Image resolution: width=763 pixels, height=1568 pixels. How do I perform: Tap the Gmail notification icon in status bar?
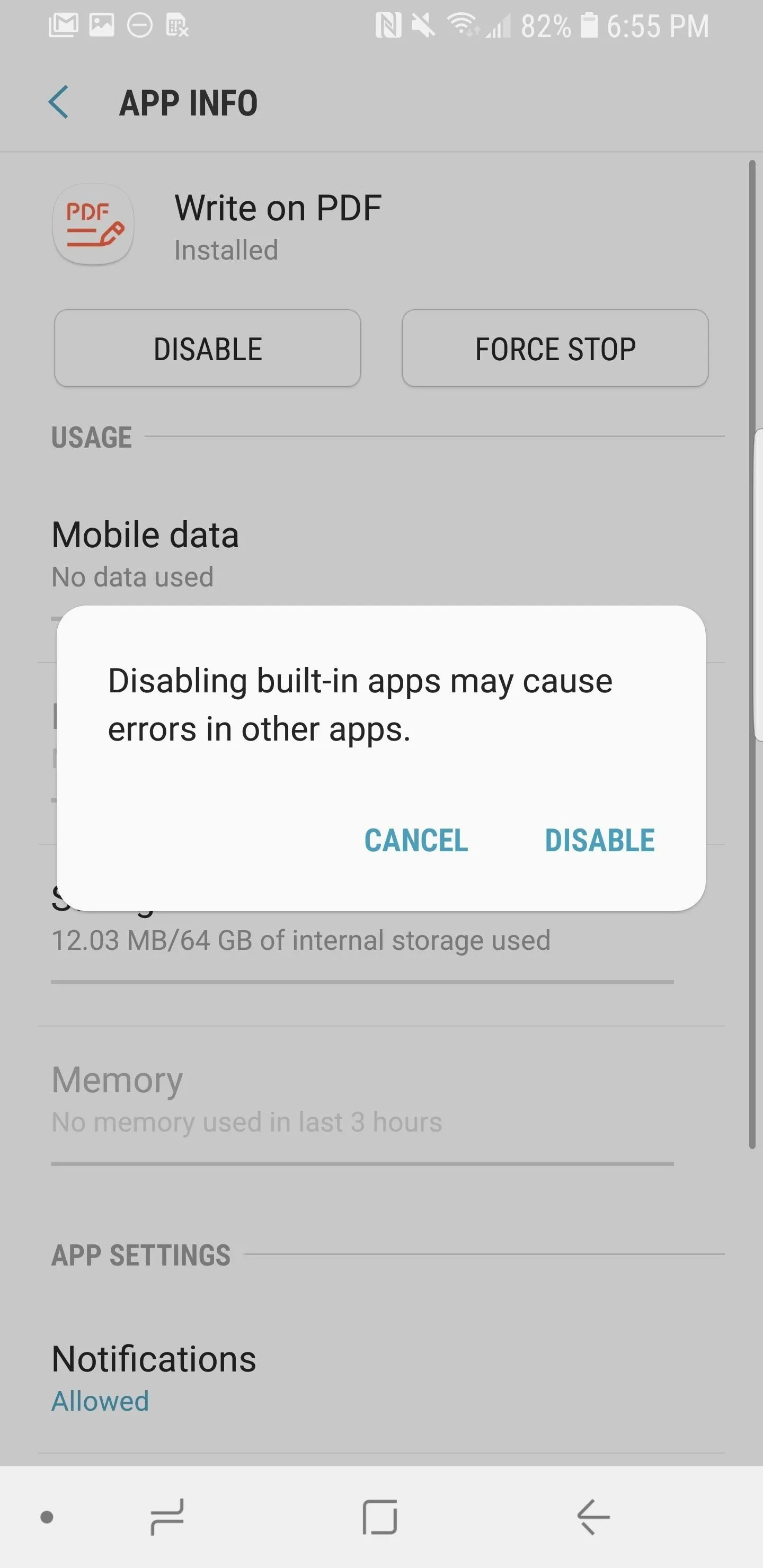coord(64,25)
